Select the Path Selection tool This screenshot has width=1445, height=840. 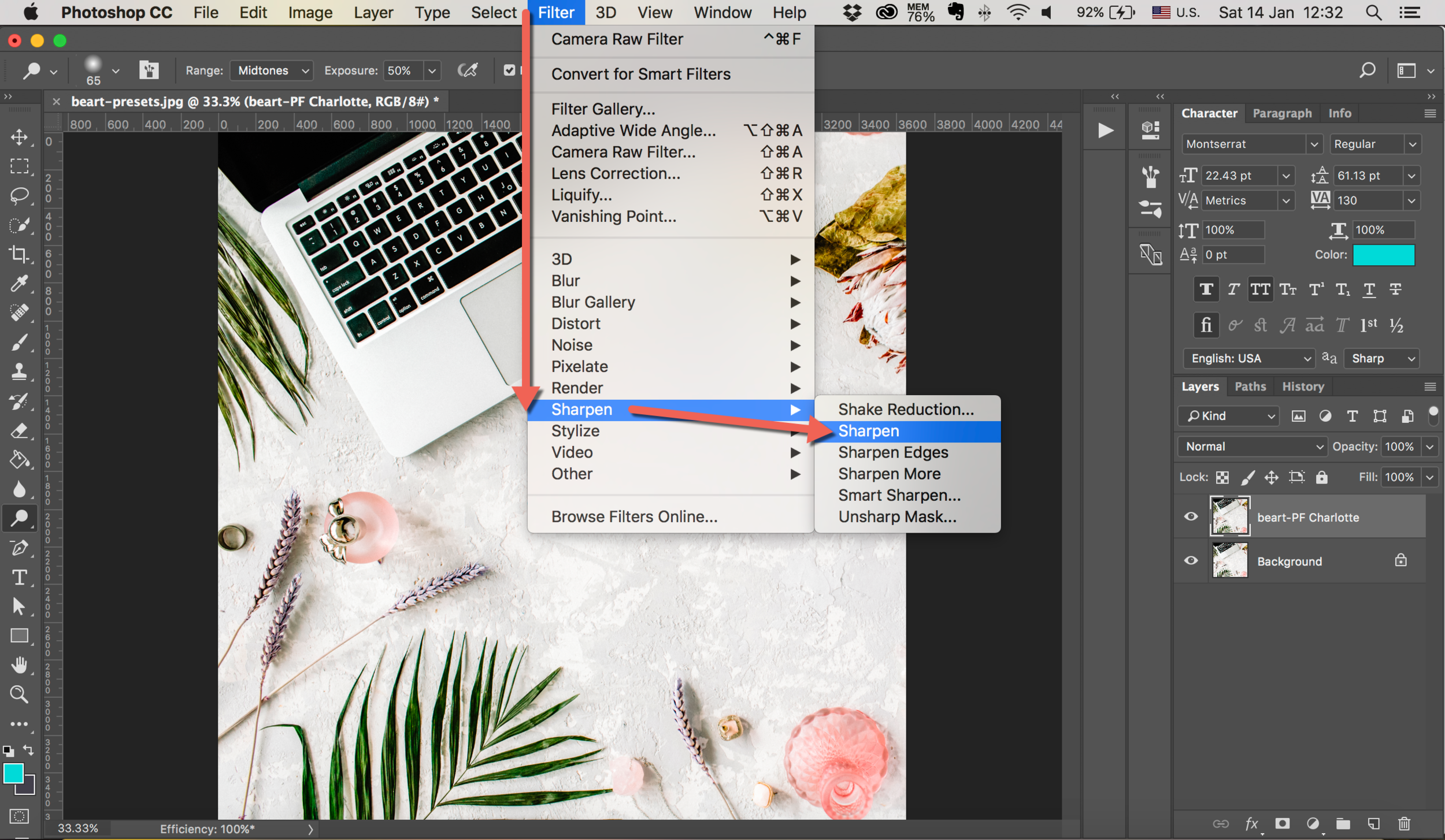(x=19, y=607)
